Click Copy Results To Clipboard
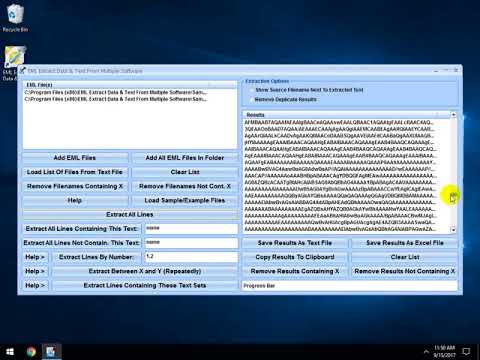Image resolution: width=480 pixels, height=360 pixels. 295,257
